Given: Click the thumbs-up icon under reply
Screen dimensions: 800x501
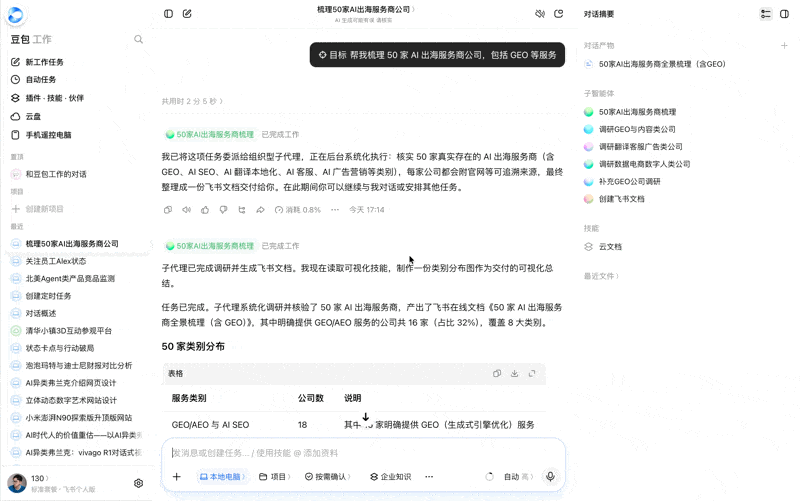Looking at the screenshot, I should [205, 210].
